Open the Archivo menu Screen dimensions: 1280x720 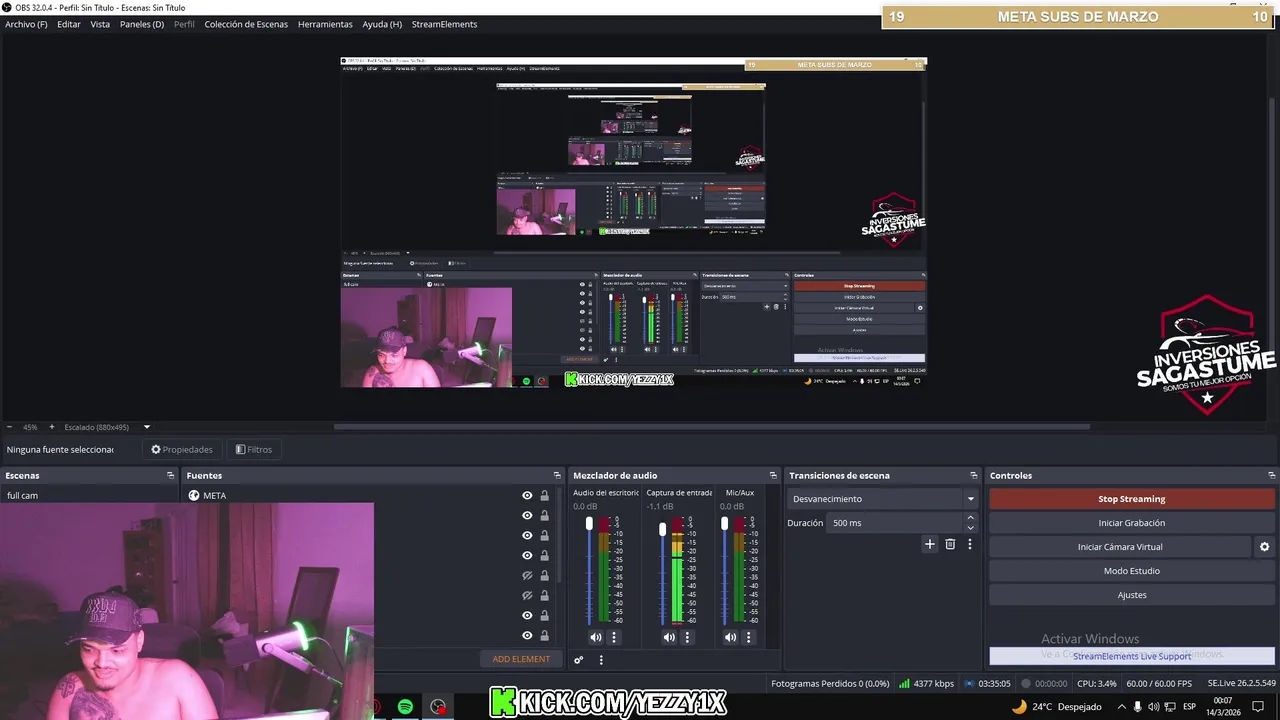26,24
